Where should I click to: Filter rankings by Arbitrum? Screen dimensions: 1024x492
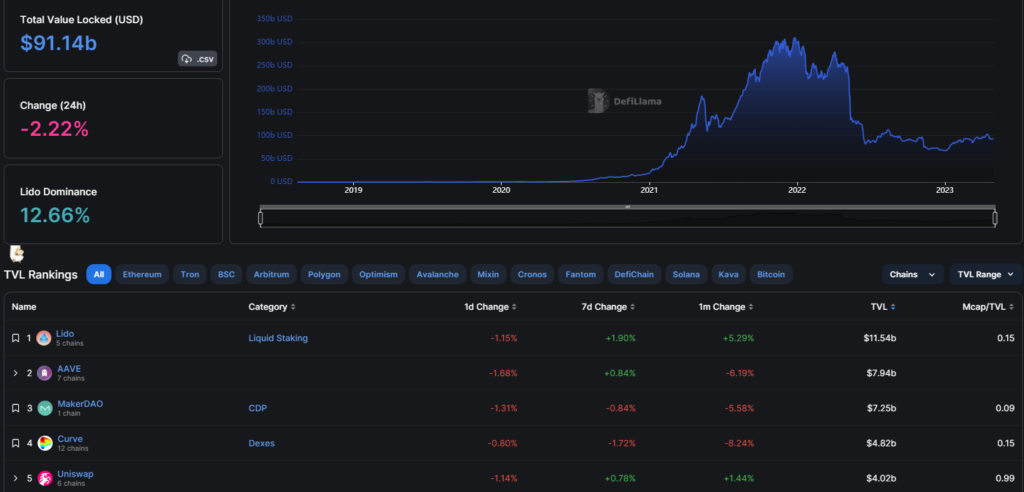[x=272, y=274]
